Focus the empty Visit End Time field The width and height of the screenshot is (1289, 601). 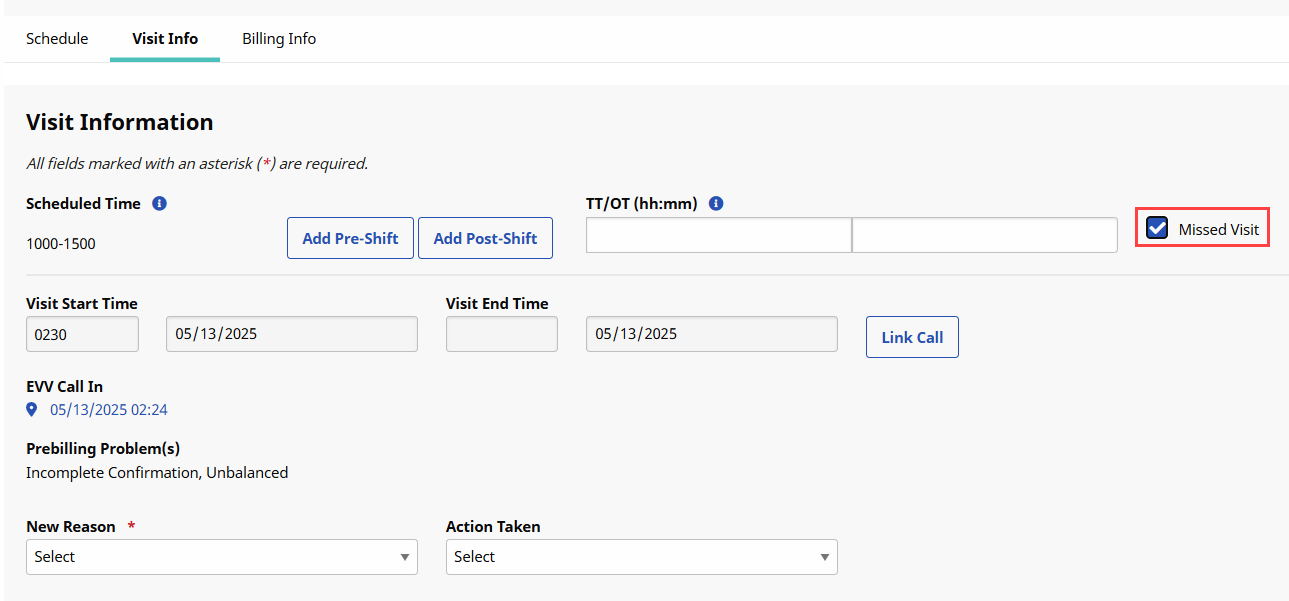pyautogui.click(x=501, y=335)
